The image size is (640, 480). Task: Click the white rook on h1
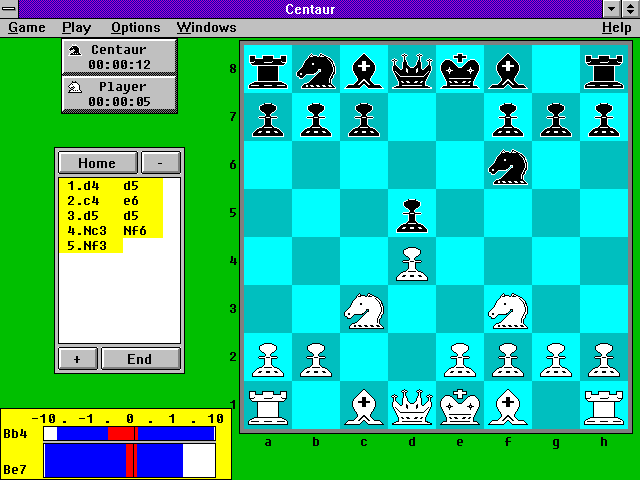point(604,406)
